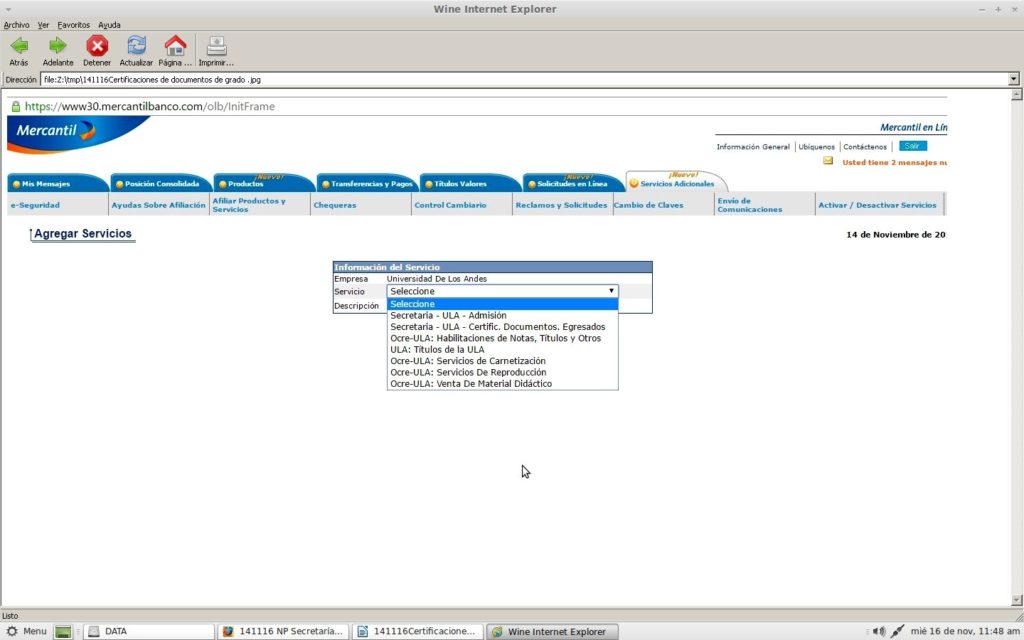Switch to Solicitudes en Línea tab
The height and width of the screenshot is (640, 1024).
(574, 184)
